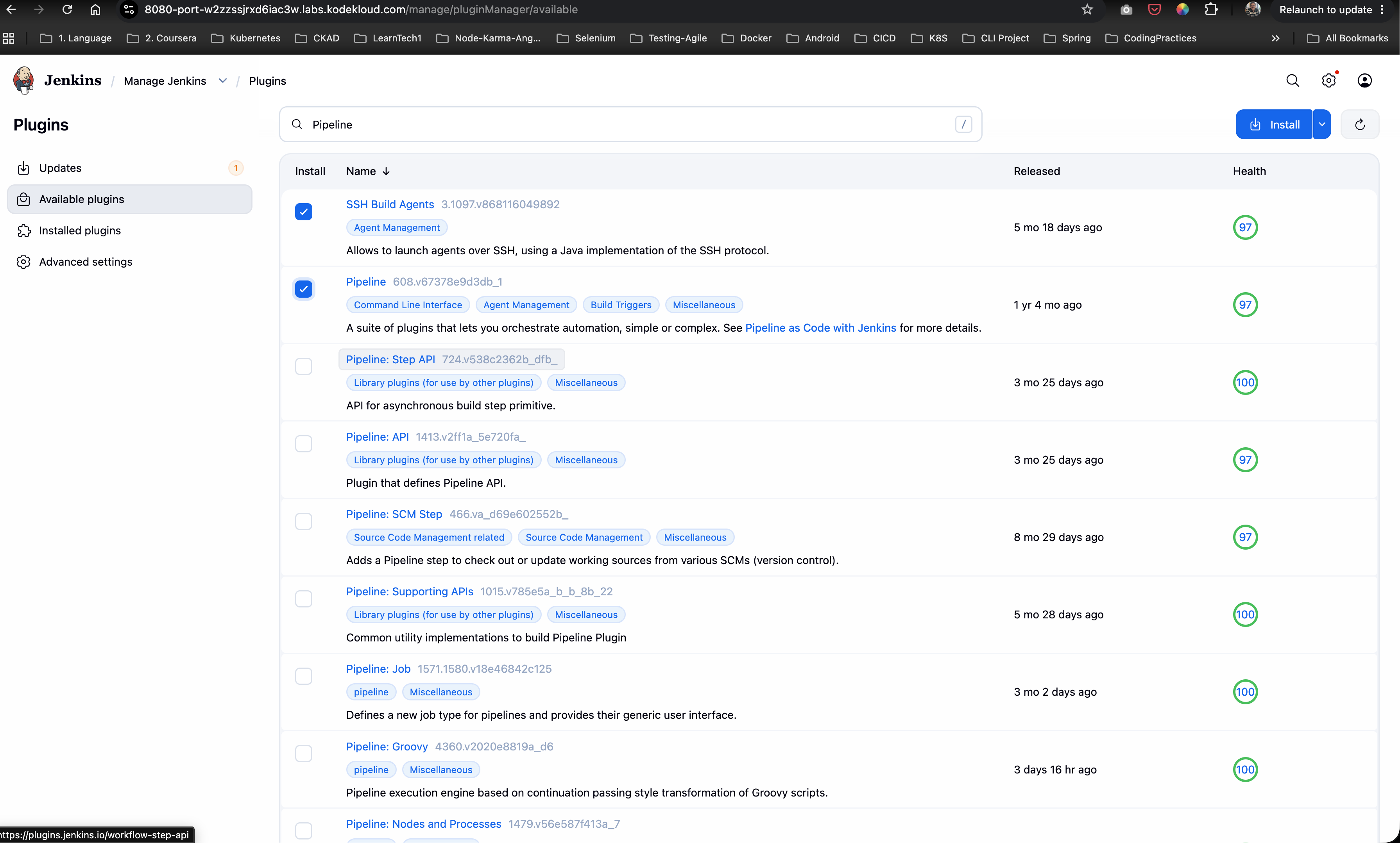Select Available plugins in sidebar
Image resolution: width=1400 pixels, height=843 pixels.
click(129, 199)
